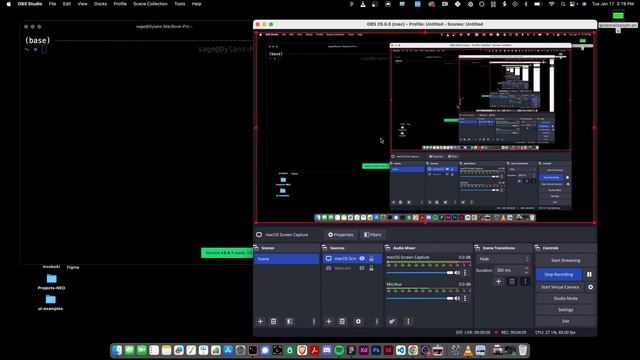The height and width of the screenshot is (360, 640).
Task: Add a new scene with the plus icon
Action: [260, 321]
